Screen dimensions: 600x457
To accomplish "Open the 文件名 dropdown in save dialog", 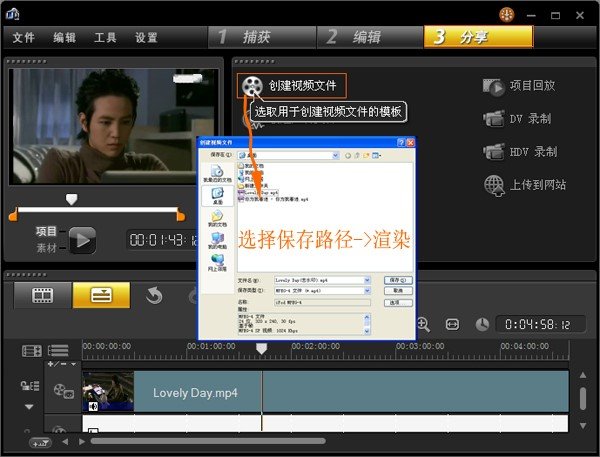I will [x=367, y=280].
